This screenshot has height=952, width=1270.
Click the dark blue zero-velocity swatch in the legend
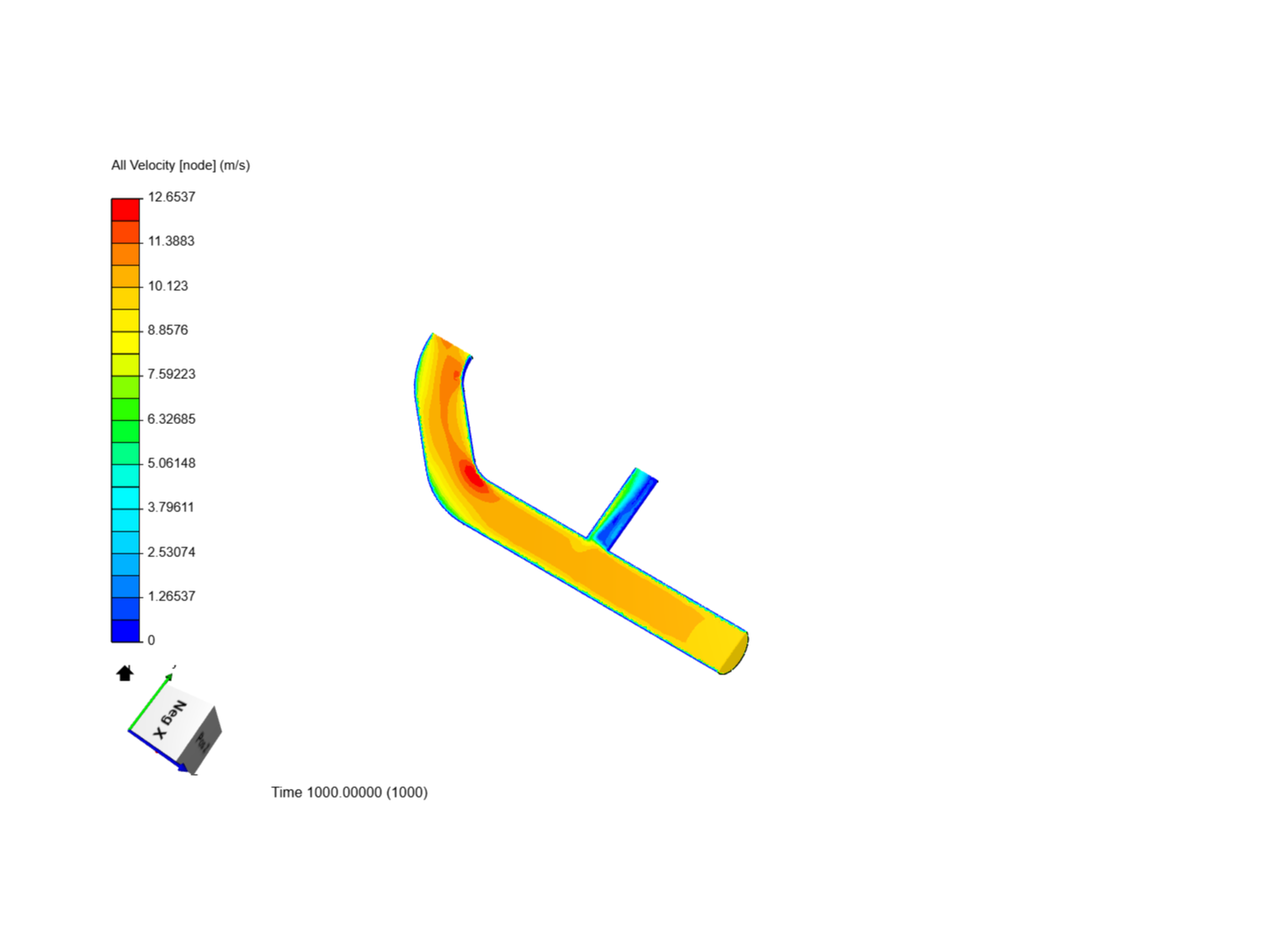pos(125,630)
